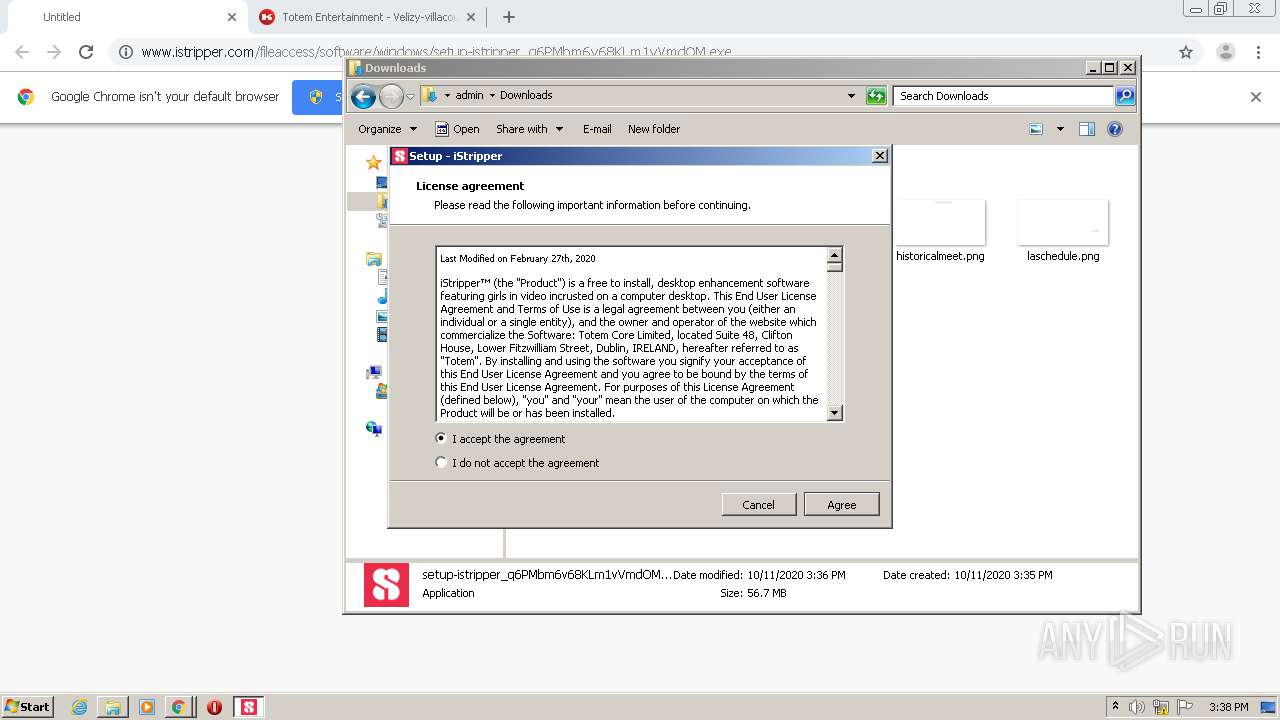Click Favorites star in navigation pane
This screenshot has height=720, width=1280.
click(374, 162)
